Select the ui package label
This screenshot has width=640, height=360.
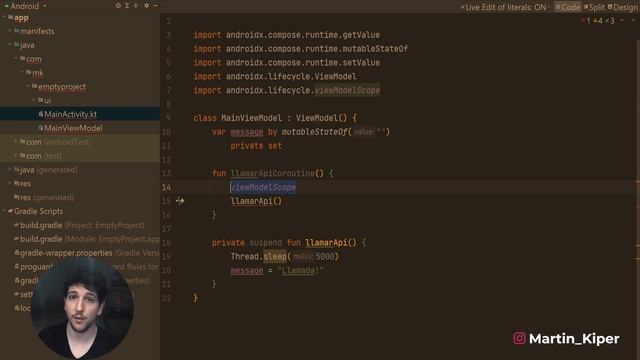click(x=48, y=100)
